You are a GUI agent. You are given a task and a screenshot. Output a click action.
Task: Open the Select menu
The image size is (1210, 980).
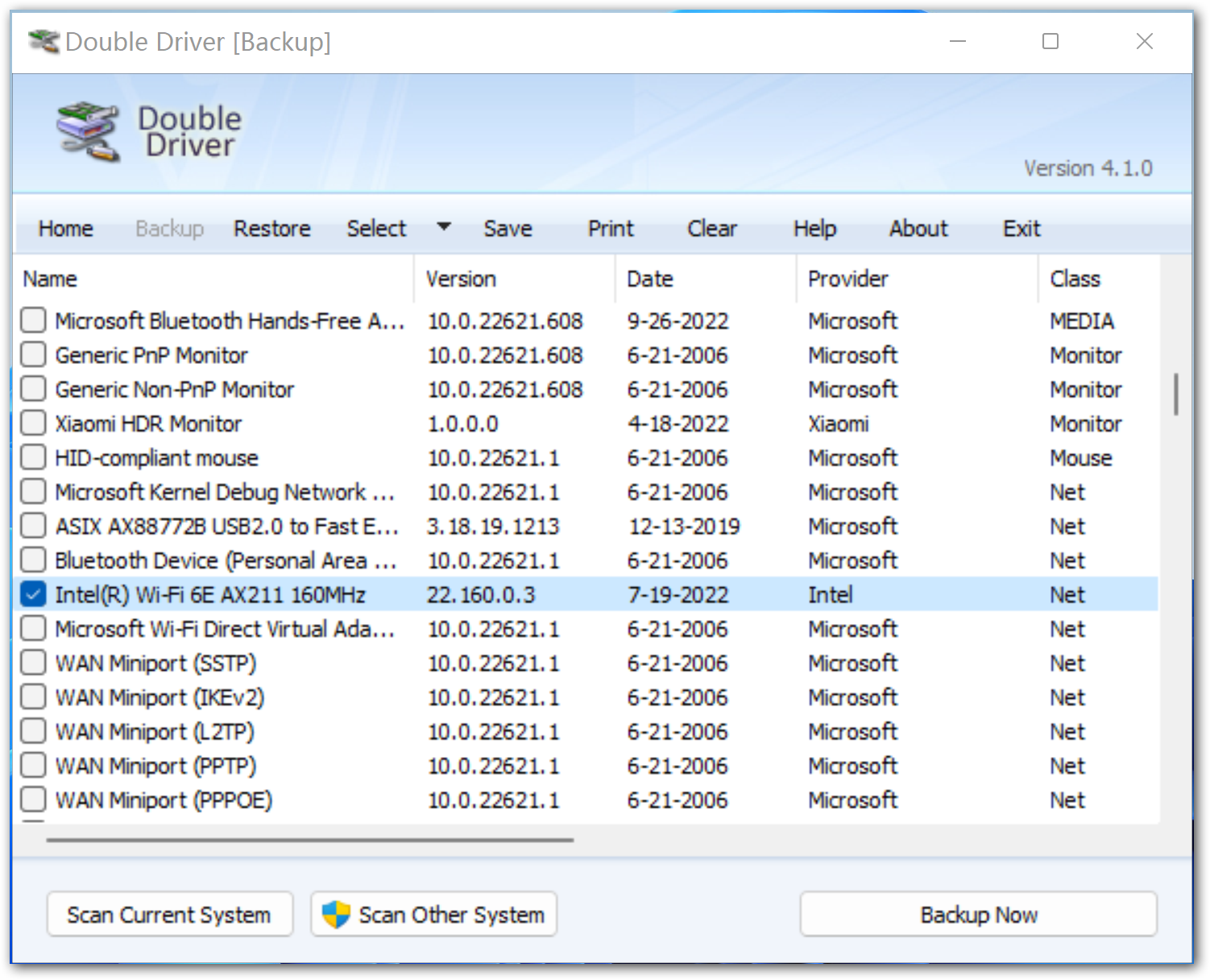(376, 229)
